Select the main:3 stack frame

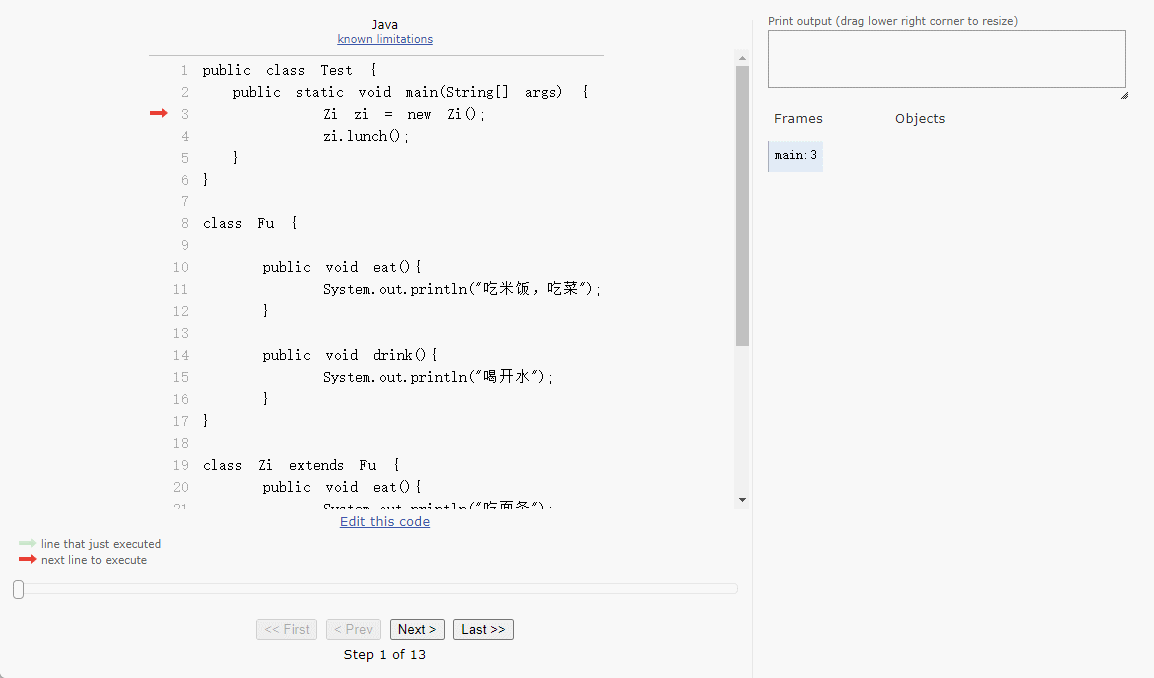(796, 156)
